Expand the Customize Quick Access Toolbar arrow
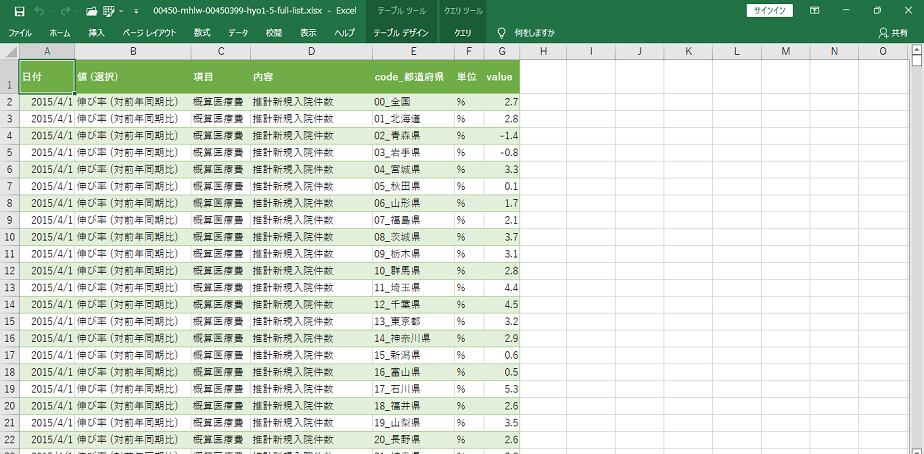 coord(137,11)
